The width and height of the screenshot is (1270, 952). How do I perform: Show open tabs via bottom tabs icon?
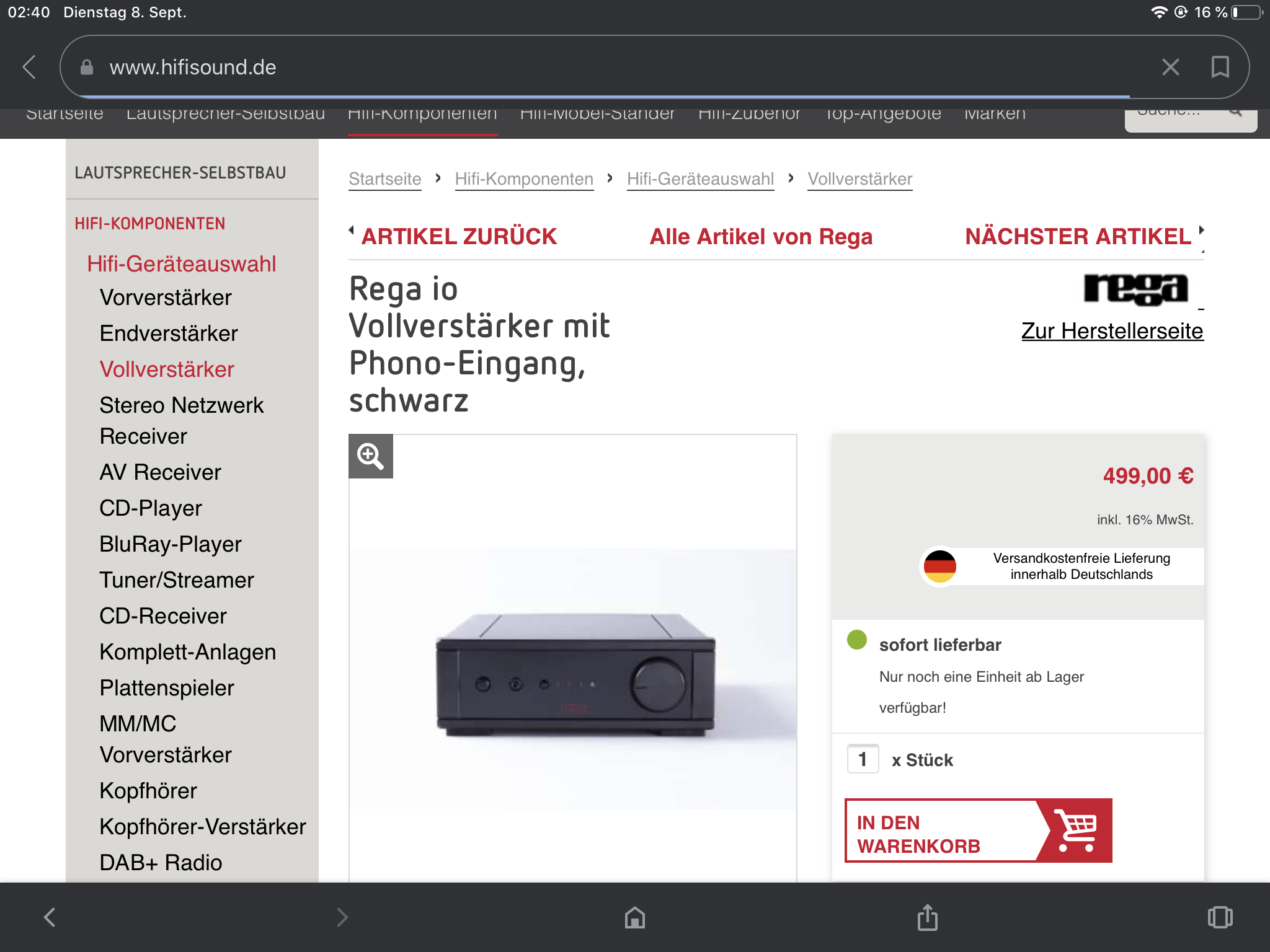pos(1220,917)
